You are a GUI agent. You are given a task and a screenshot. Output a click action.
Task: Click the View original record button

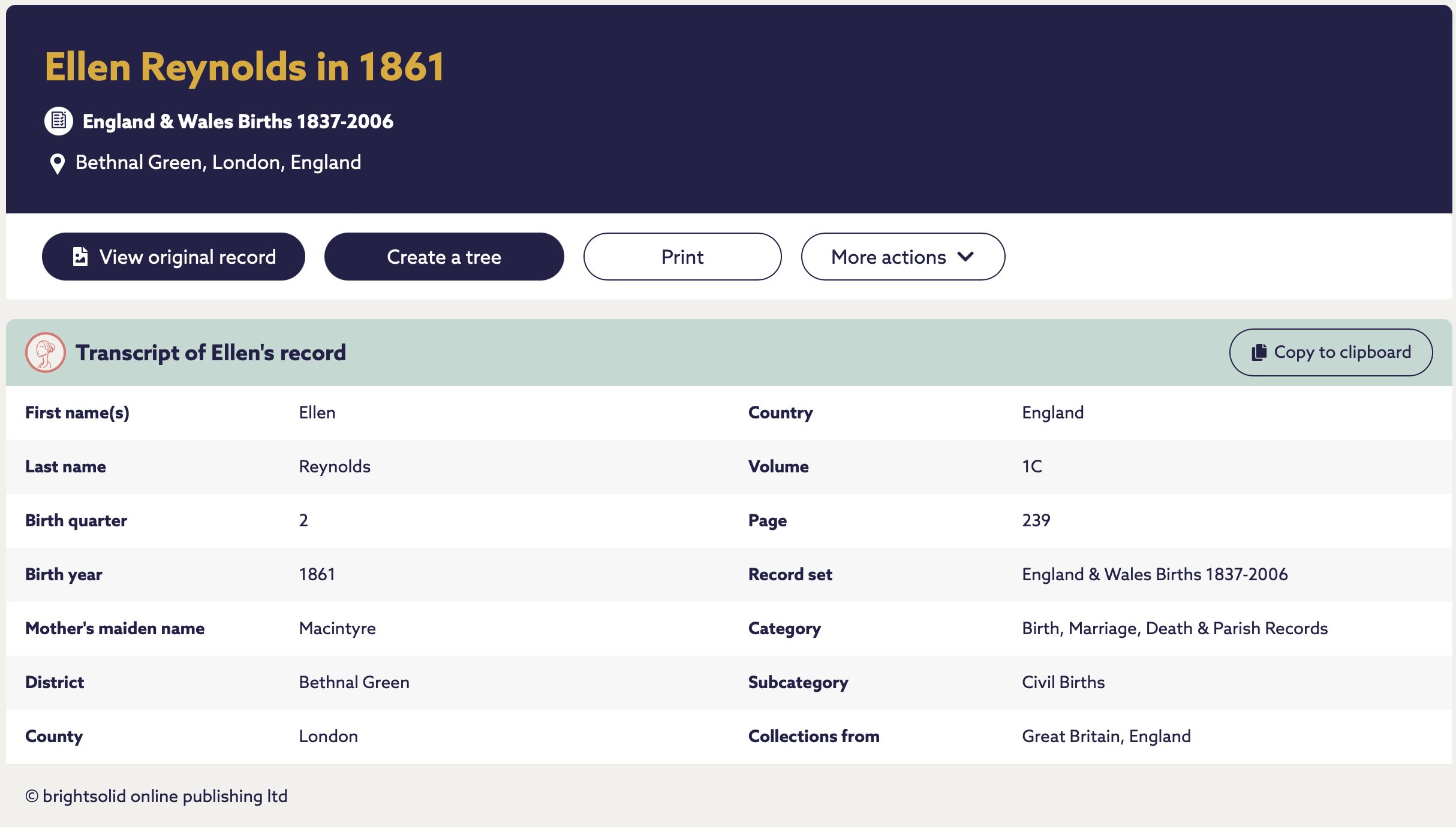tap(173, 257)
